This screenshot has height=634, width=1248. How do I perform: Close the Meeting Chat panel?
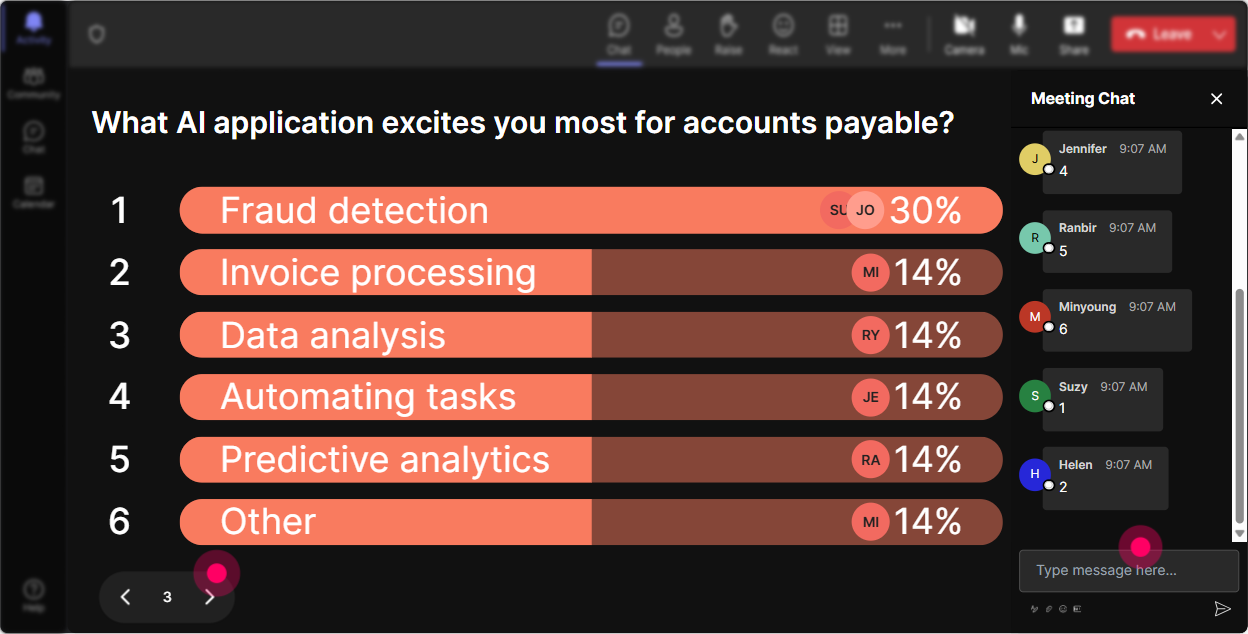[x=1216, y=98]
